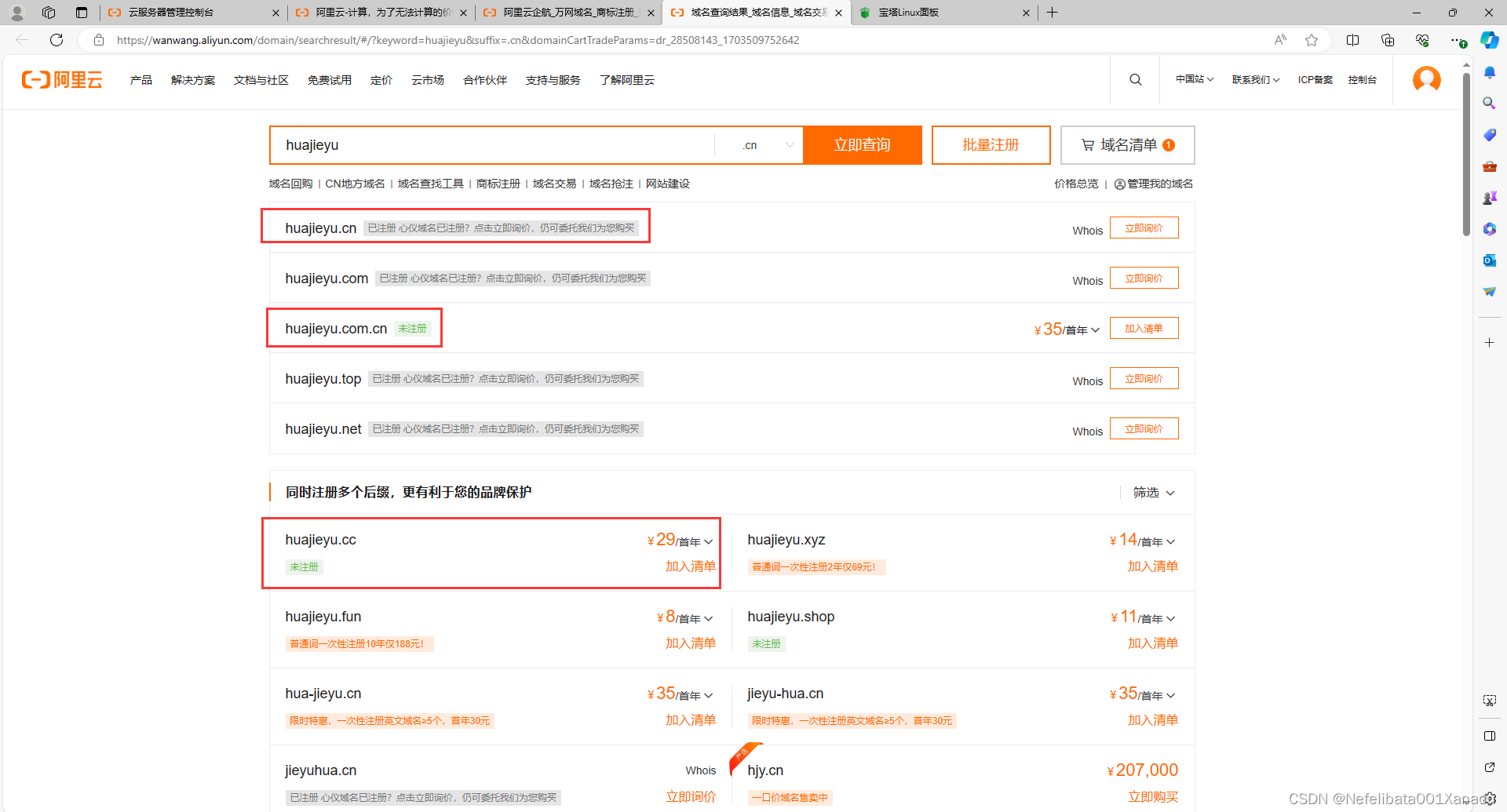Open the 中国站 region dropdown
The width and height of the screenshot is (1507, 812).
click(1195, 79)
